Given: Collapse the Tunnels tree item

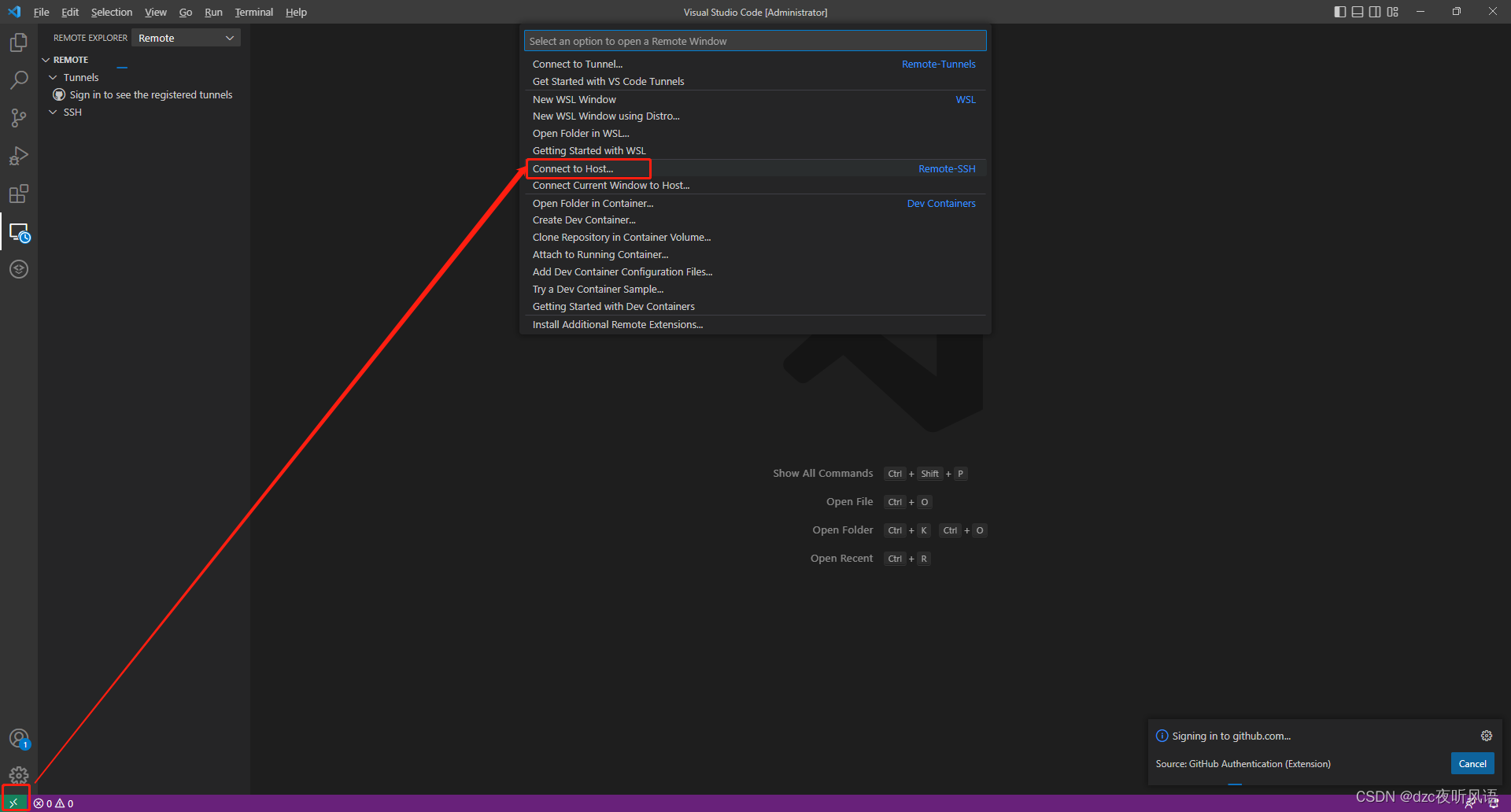Looking at the screenshot, I should coord(53,77).
